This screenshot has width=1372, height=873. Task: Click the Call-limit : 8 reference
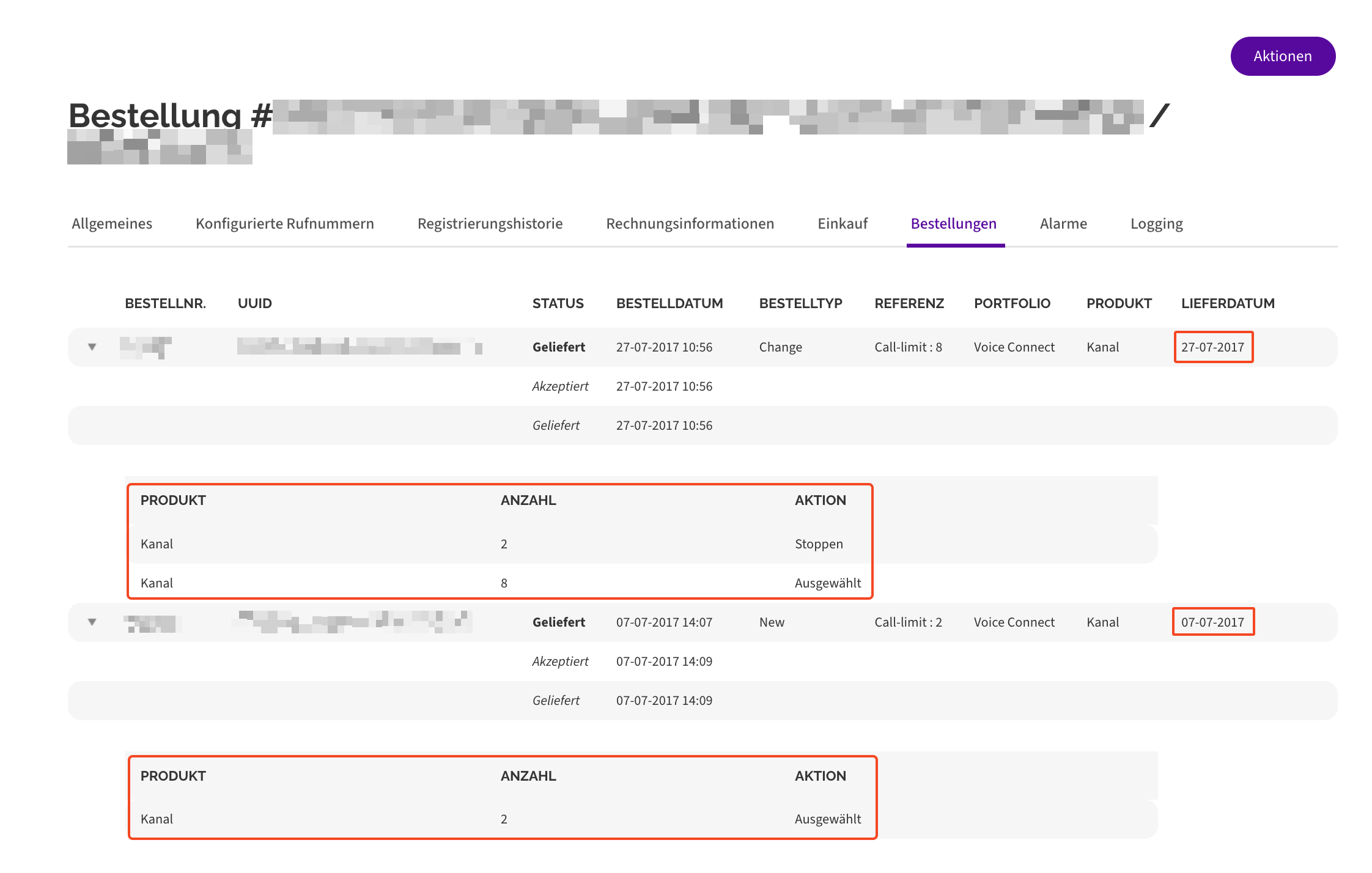click(907, 347)
